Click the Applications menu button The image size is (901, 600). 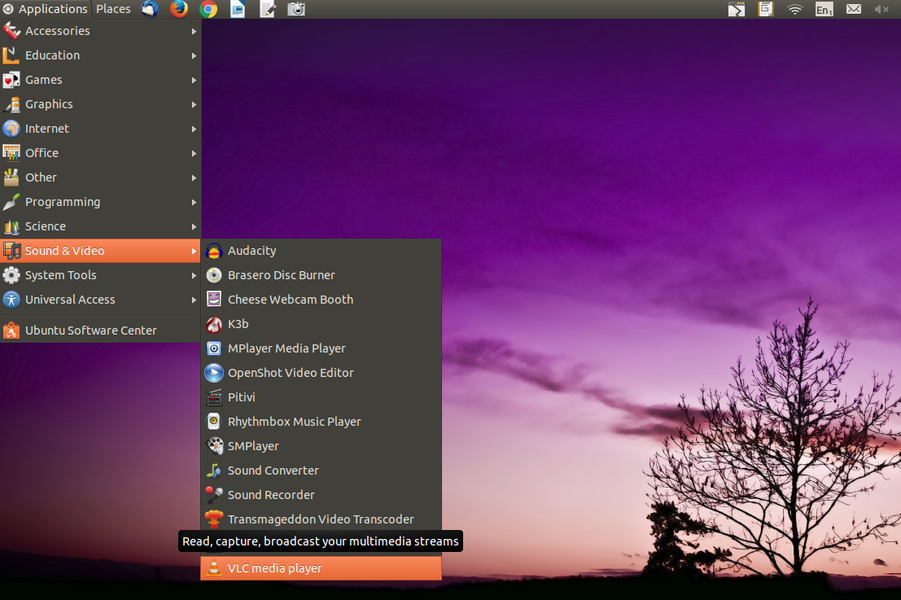(45, 9)
